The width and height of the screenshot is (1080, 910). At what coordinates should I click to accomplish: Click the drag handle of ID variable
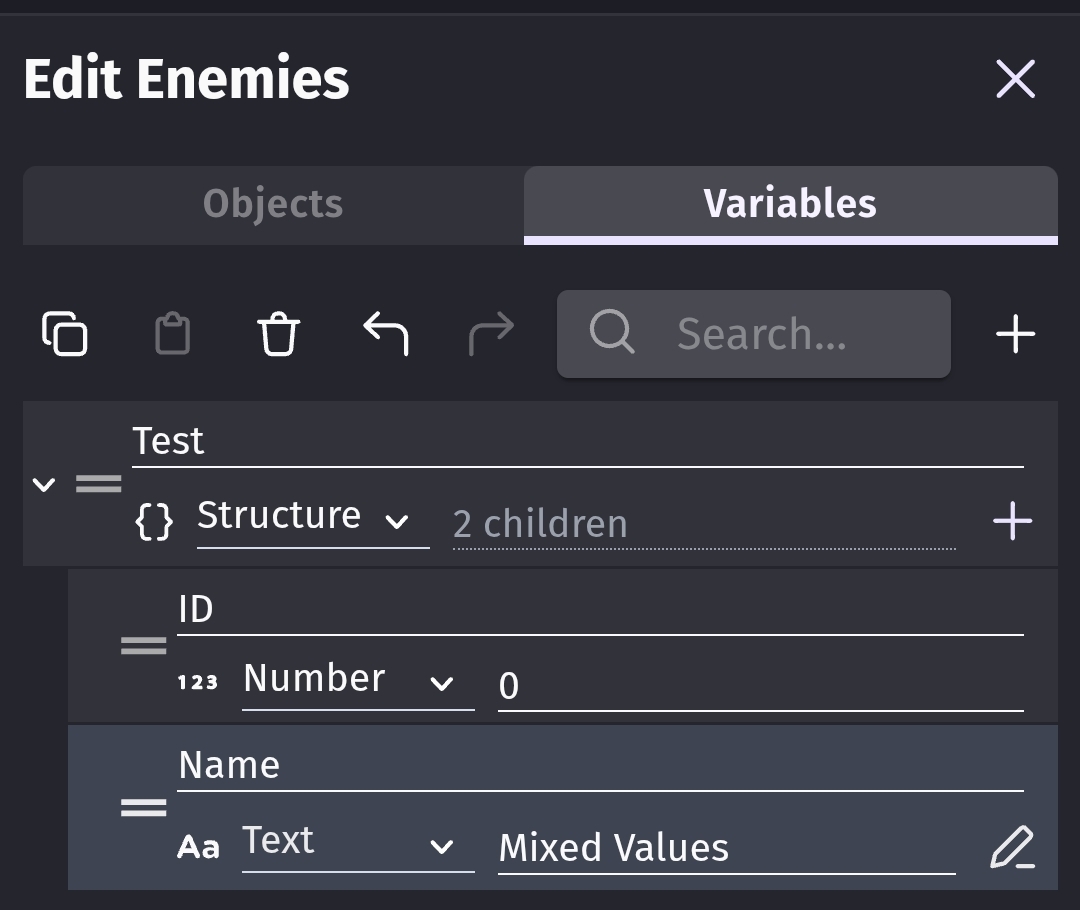[143, 646]
